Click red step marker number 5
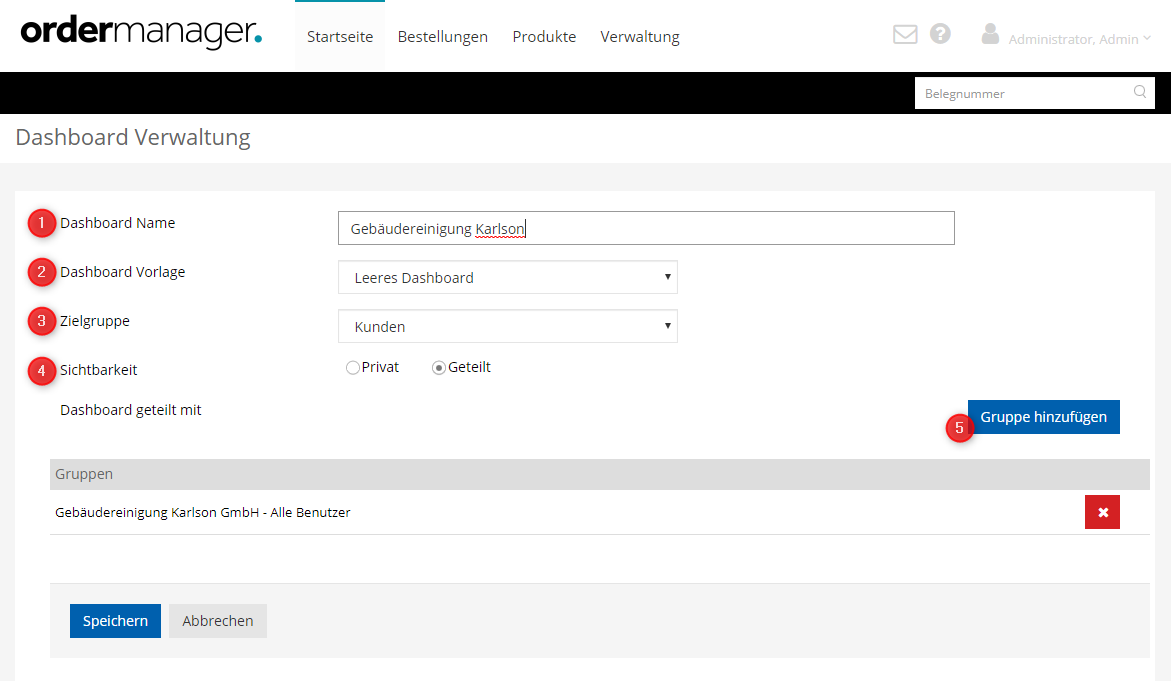1171x681 pixels. 960,428
